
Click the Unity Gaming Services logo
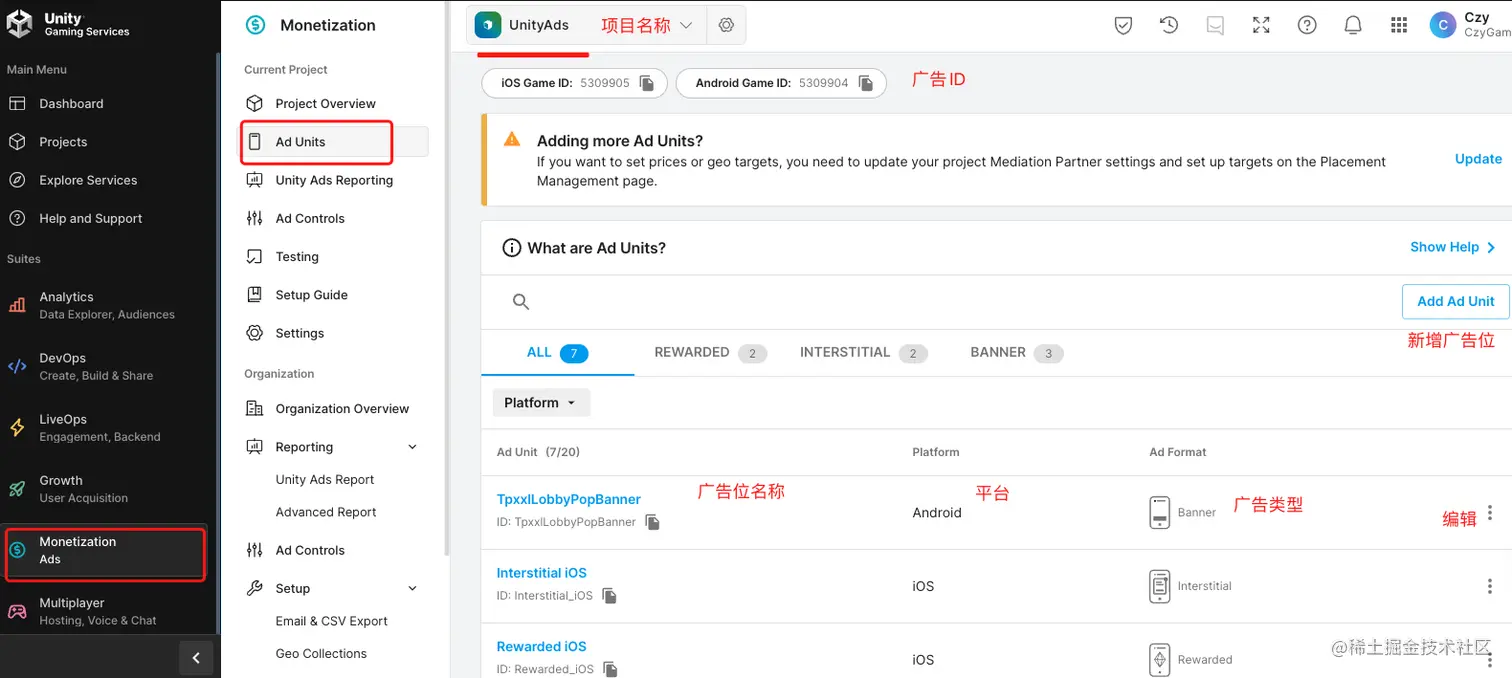pyautogui.click(x=68, y=25)
